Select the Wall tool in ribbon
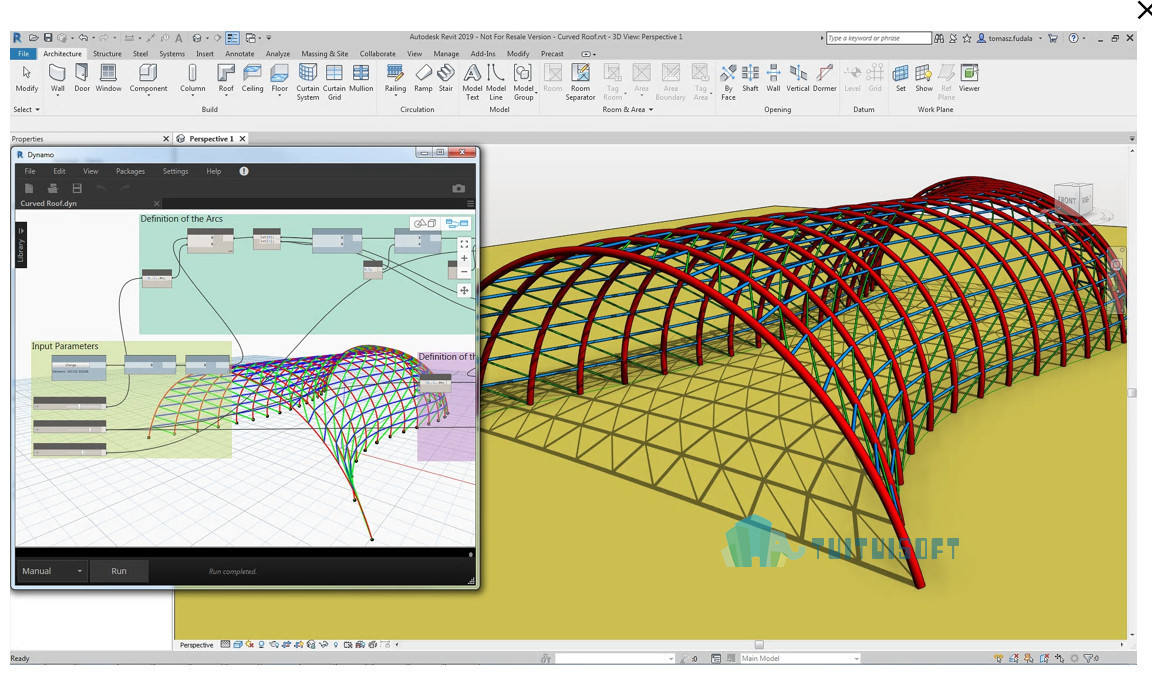Screen dimensions: 1152x681 coord(57,78)
